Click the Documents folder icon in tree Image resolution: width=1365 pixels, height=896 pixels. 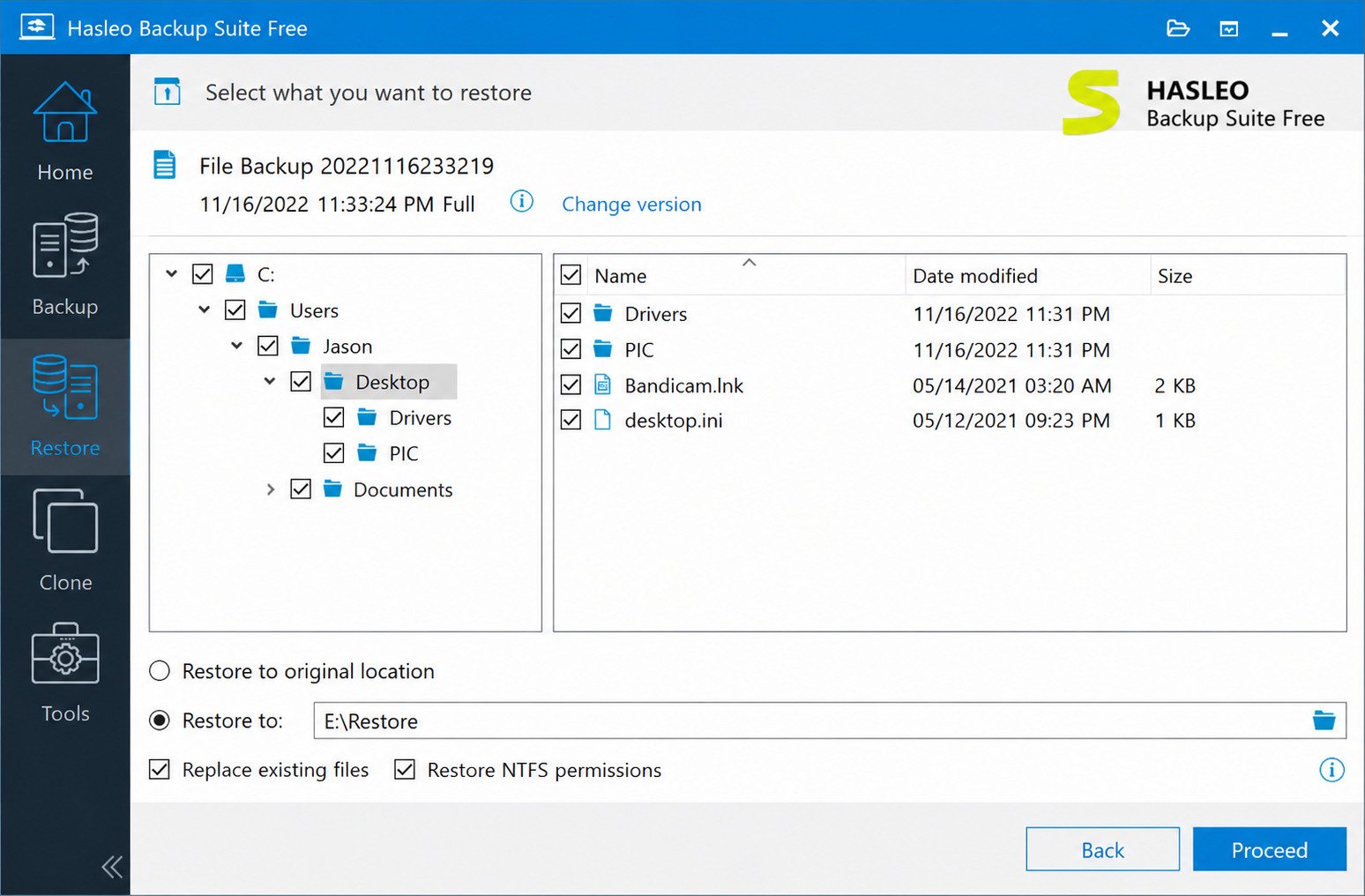pyautogui.click(x=332, y=489)
